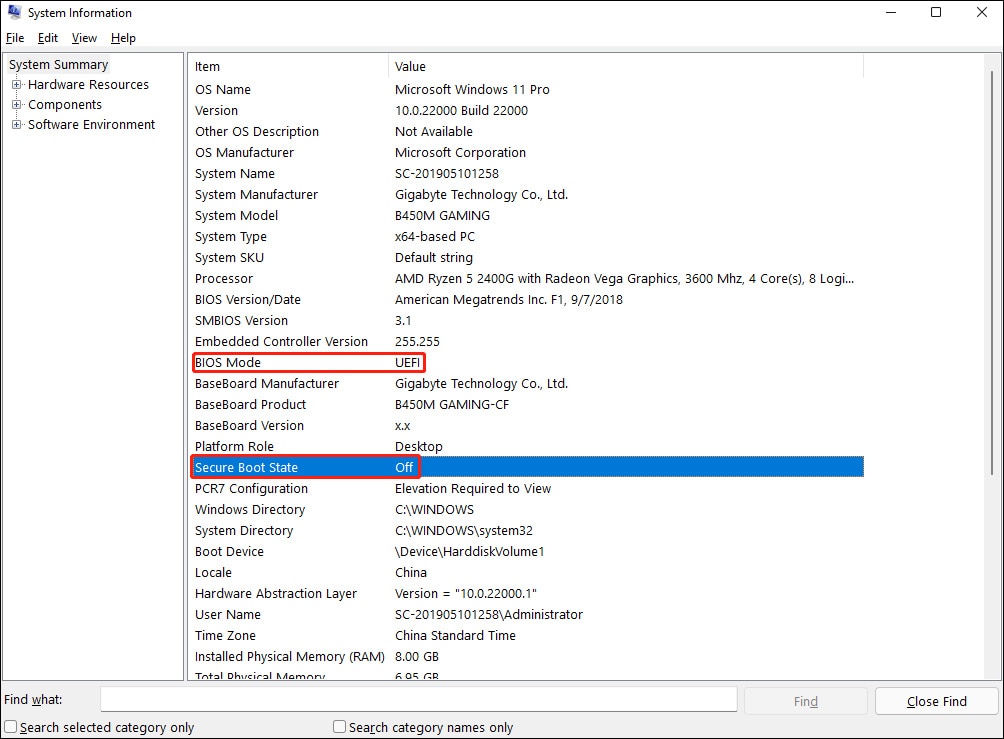This screenshot has width=1004, height=739.
Task: Select the System Manufacturer row
Action: point(527,195)
